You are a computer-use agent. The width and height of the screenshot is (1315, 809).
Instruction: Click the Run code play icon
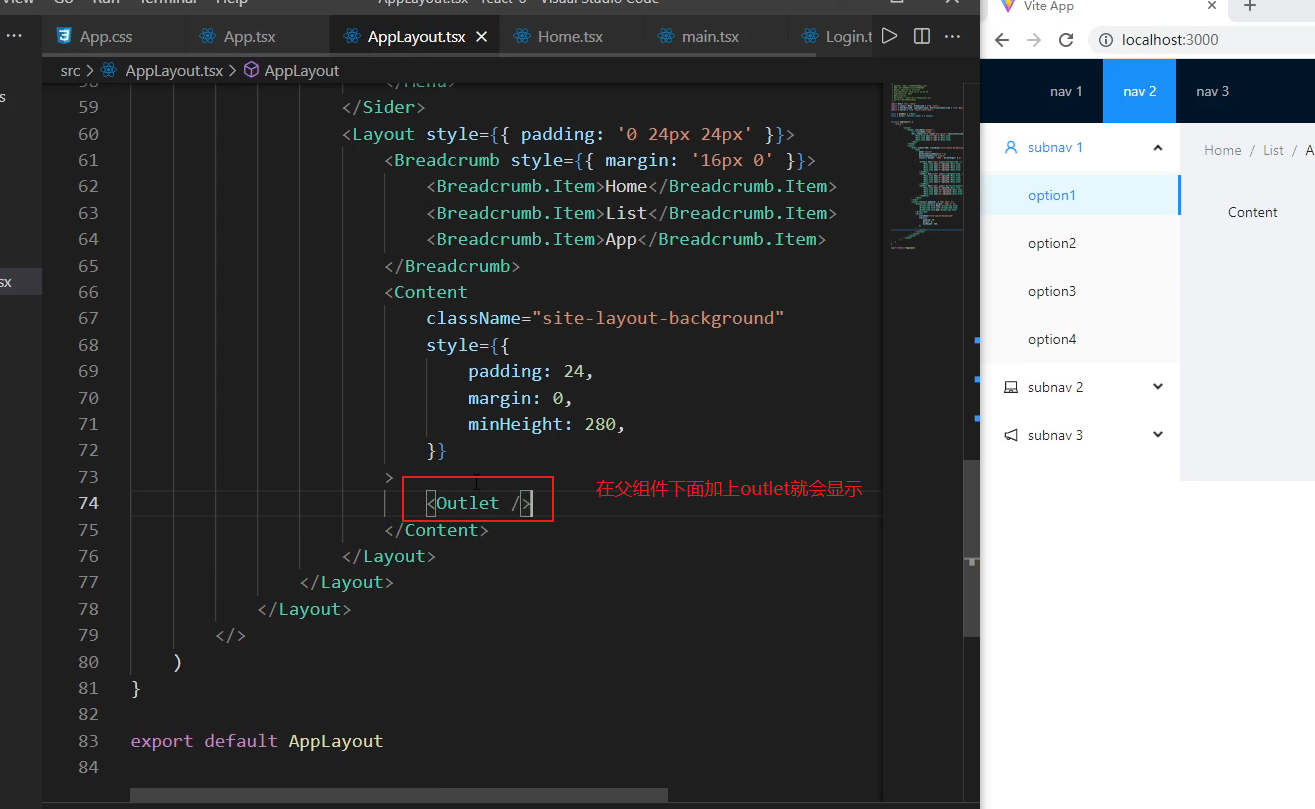(889, 36)
